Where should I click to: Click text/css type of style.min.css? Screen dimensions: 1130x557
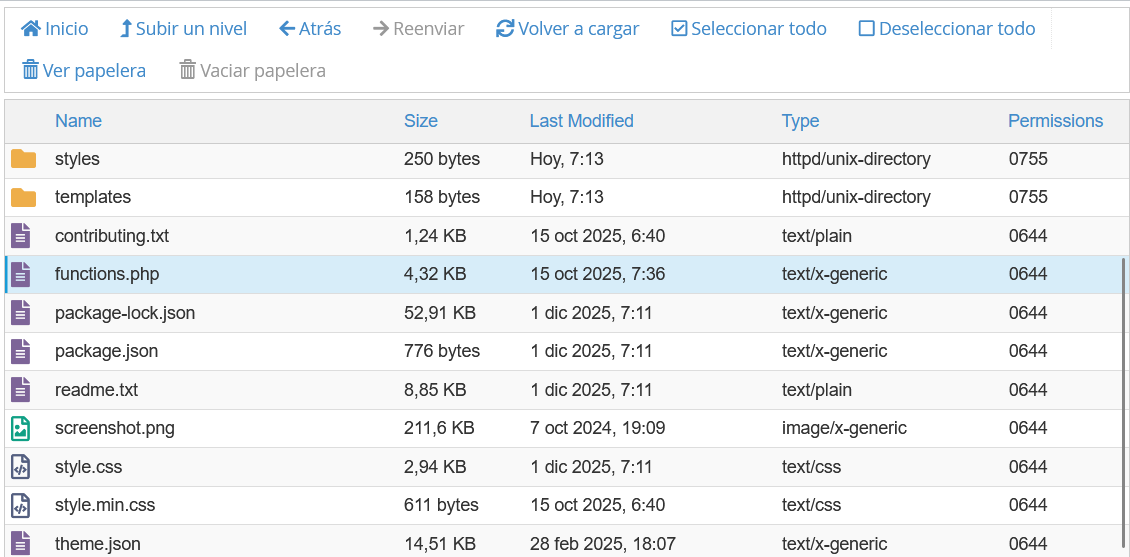(811, 505)
